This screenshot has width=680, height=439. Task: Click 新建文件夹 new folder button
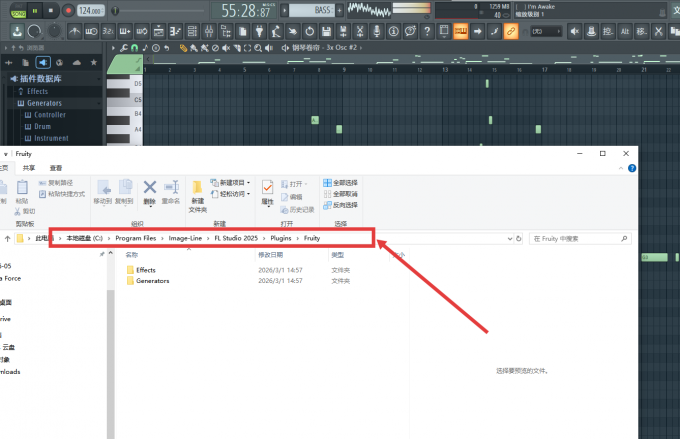[197, 197]
